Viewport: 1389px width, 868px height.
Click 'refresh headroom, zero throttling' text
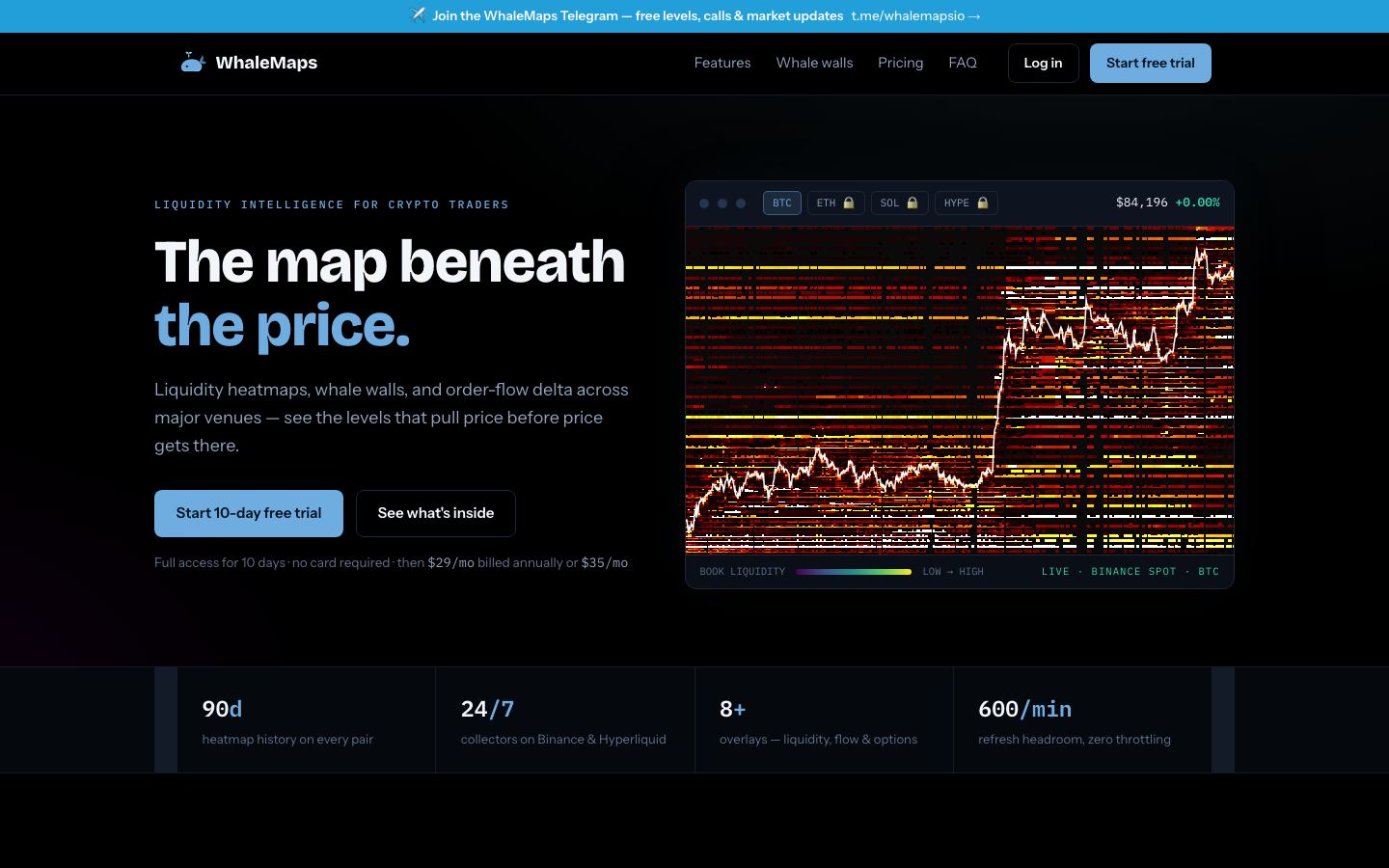(1075, 740)
